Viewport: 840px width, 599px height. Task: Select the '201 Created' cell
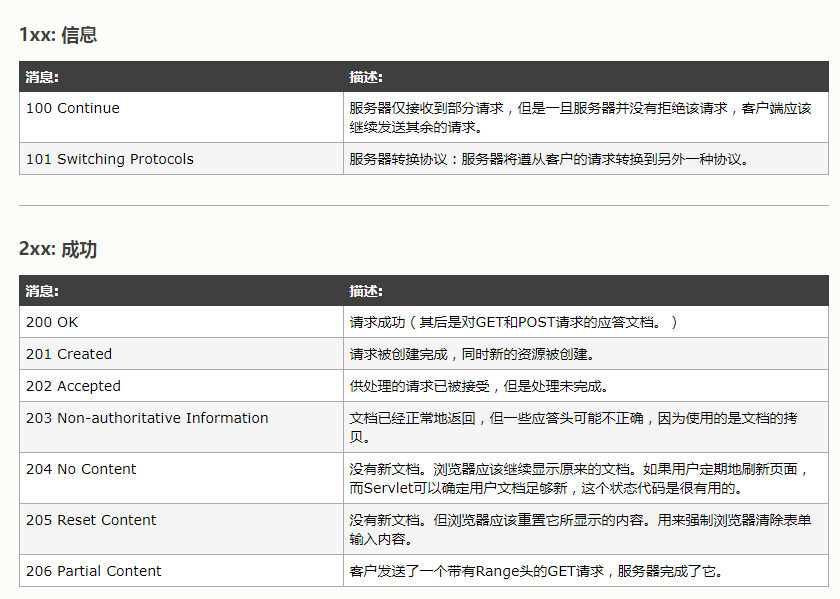tap(181, 354)
